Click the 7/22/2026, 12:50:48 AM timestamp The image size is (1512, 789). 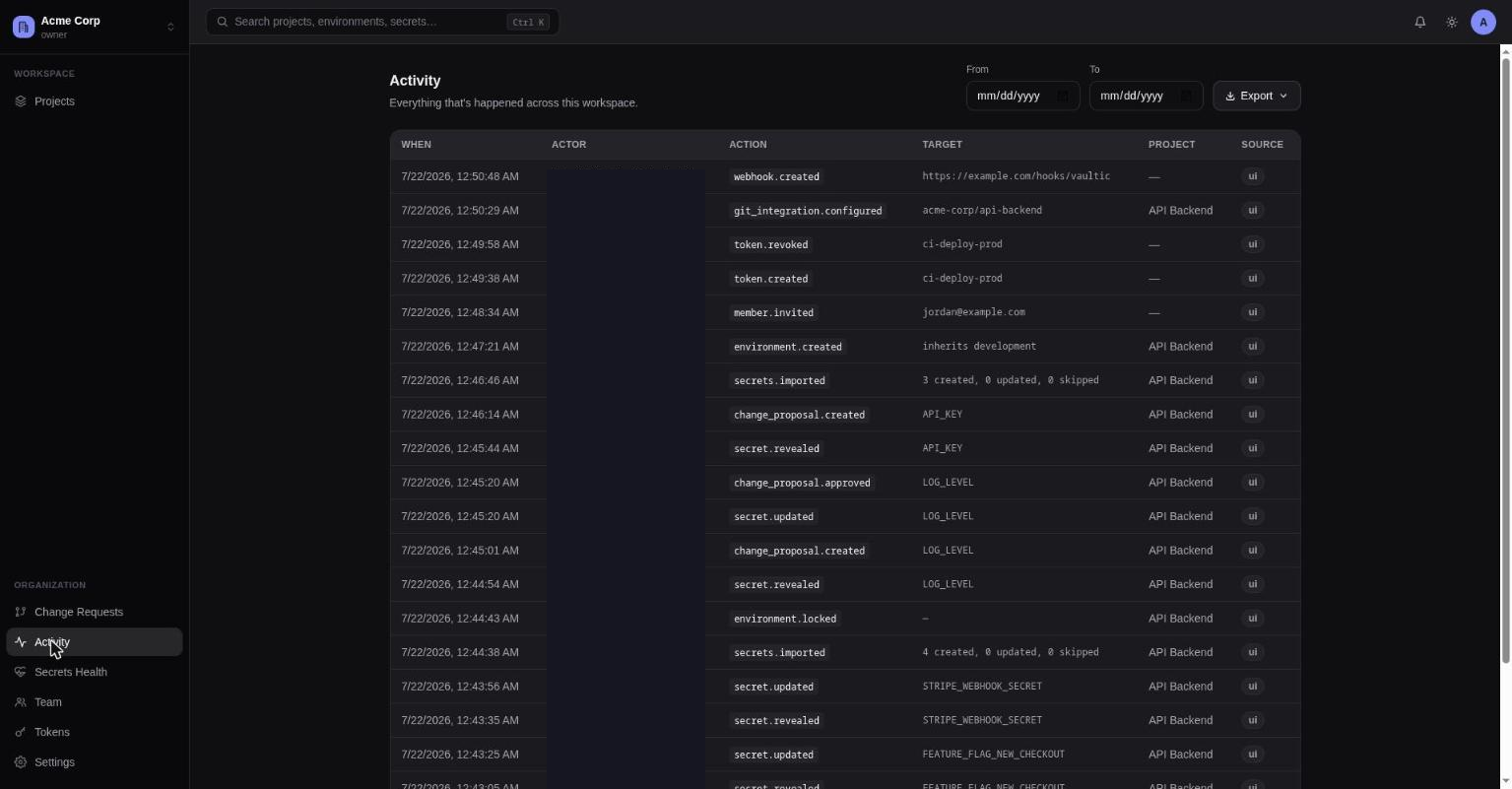[460, 176]
